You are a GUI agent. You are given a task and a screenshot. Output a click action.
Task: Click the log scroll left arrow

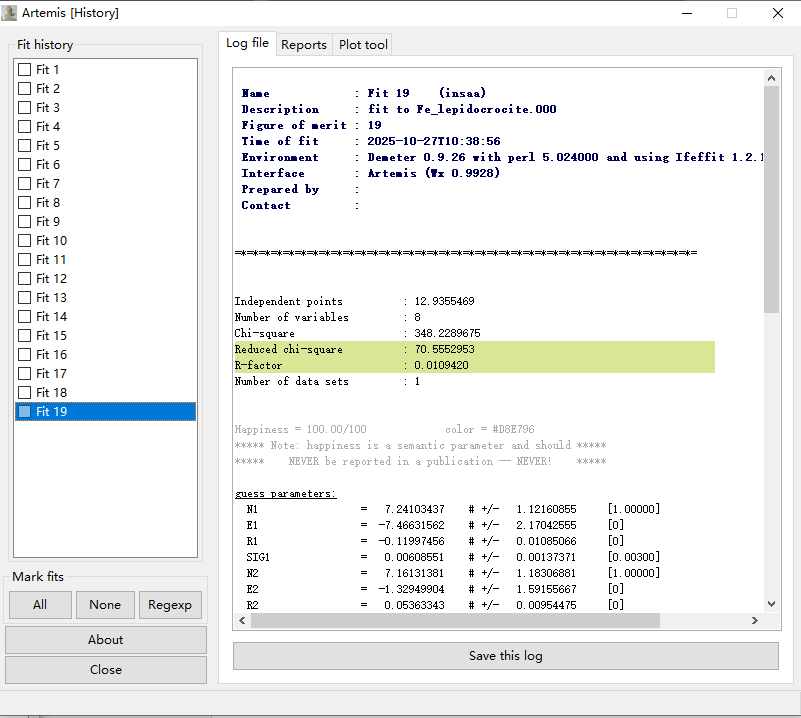pos(242,621)
